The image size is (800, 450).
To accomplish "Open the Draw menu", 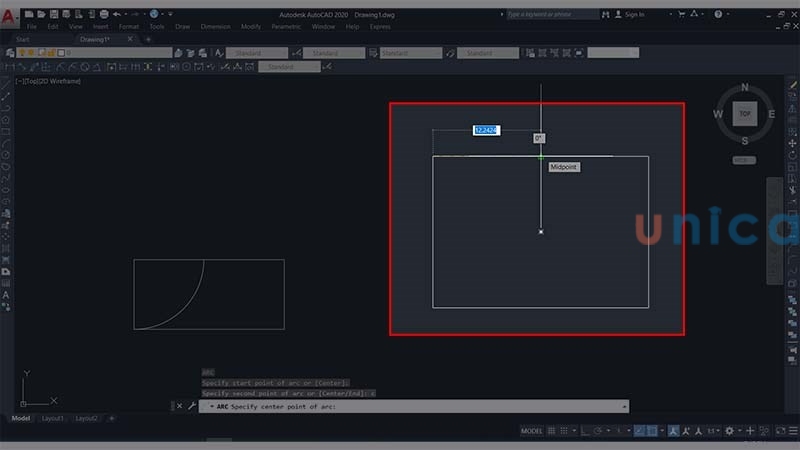I will (182, 26).
